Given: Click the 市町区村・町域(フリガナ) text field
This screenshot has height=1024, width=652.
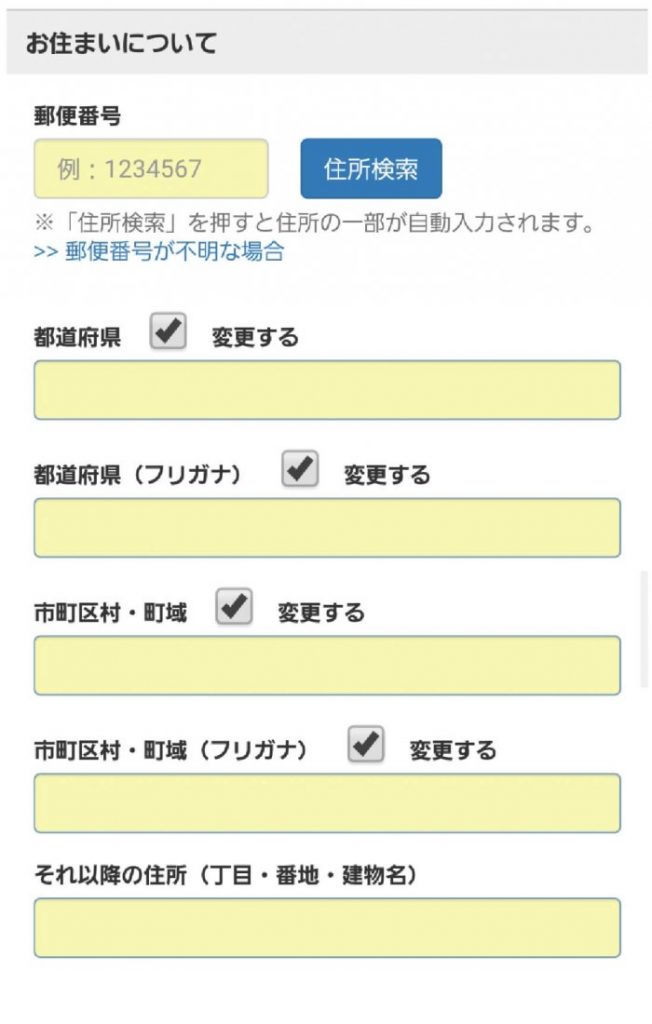Looking at the screenshot, I should click(x=327, y=802).
